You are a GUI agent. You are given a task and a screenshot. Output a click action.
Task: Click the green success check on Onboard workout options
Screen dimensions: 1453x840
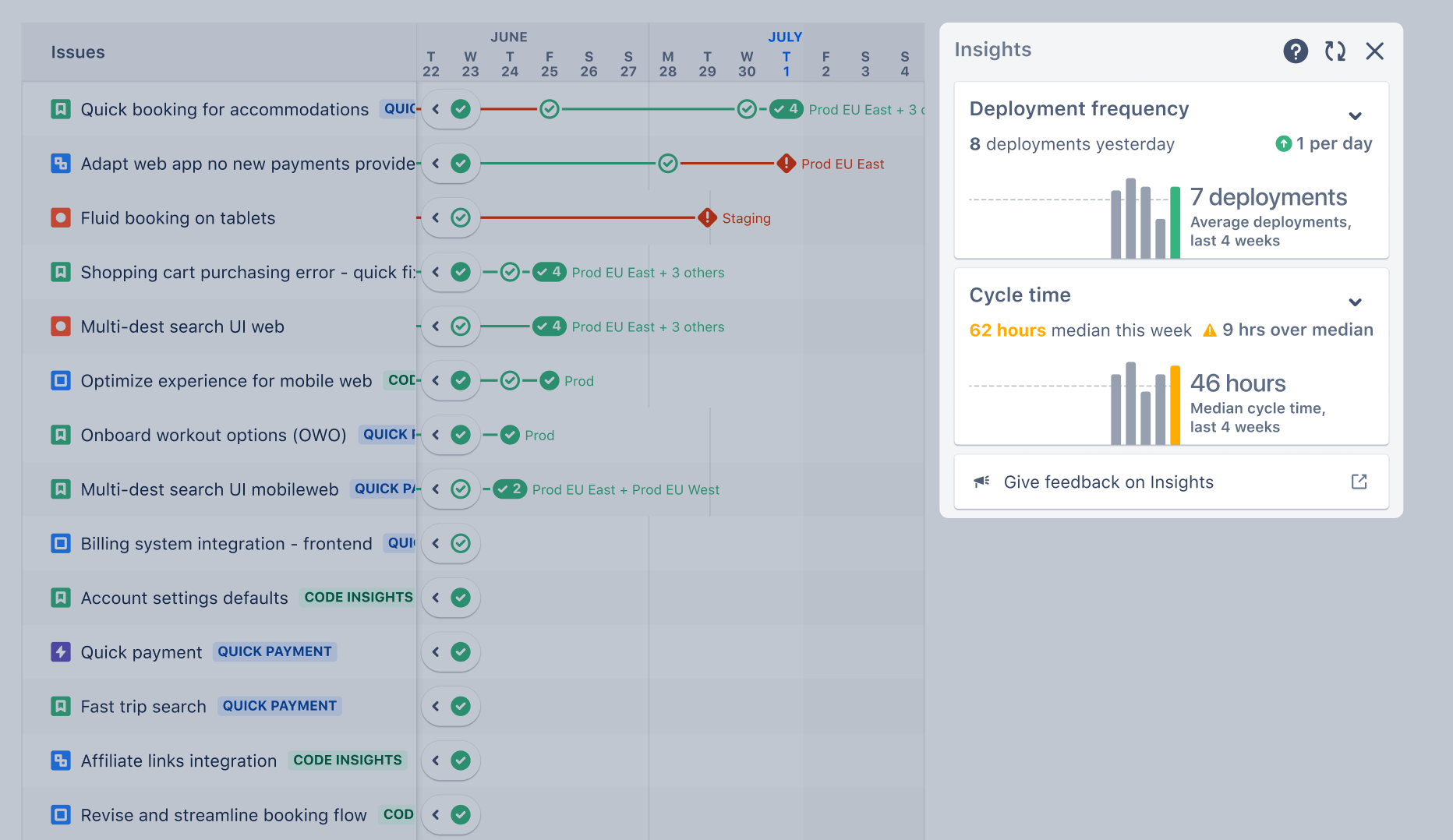(x=511, y=435)
